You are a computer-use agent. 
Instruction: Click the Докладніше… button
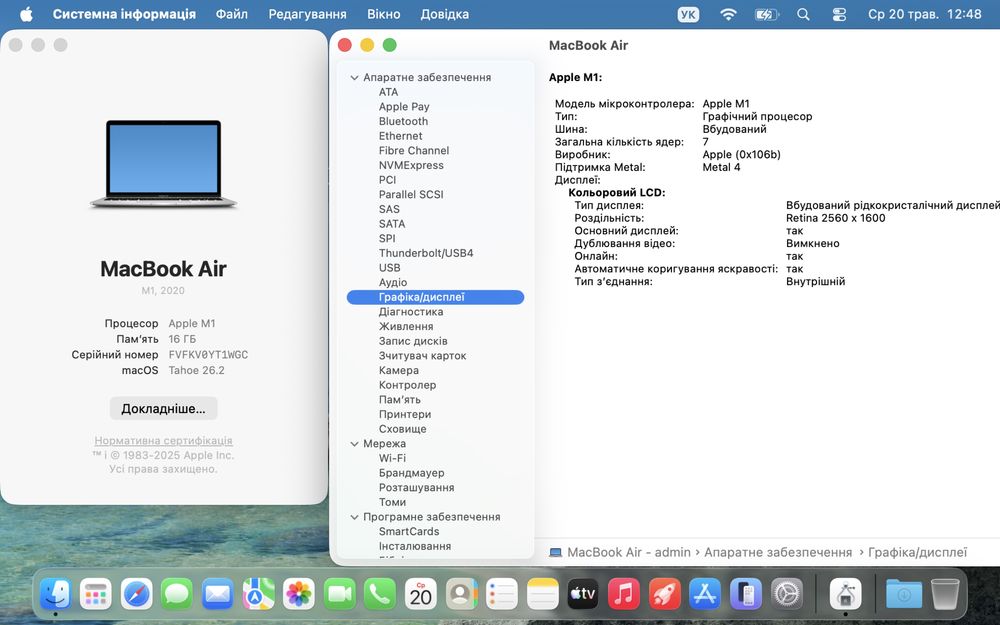[x=163, y=409]
